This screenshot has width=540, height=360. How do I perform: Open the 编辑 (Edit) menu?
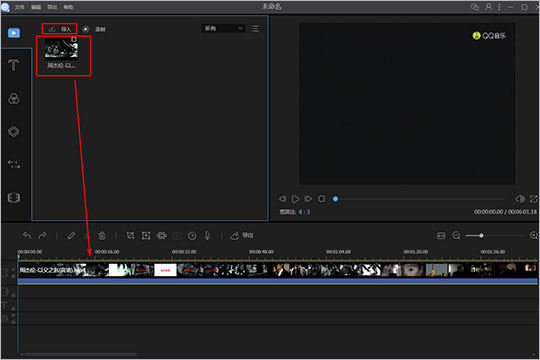point(36,7)
